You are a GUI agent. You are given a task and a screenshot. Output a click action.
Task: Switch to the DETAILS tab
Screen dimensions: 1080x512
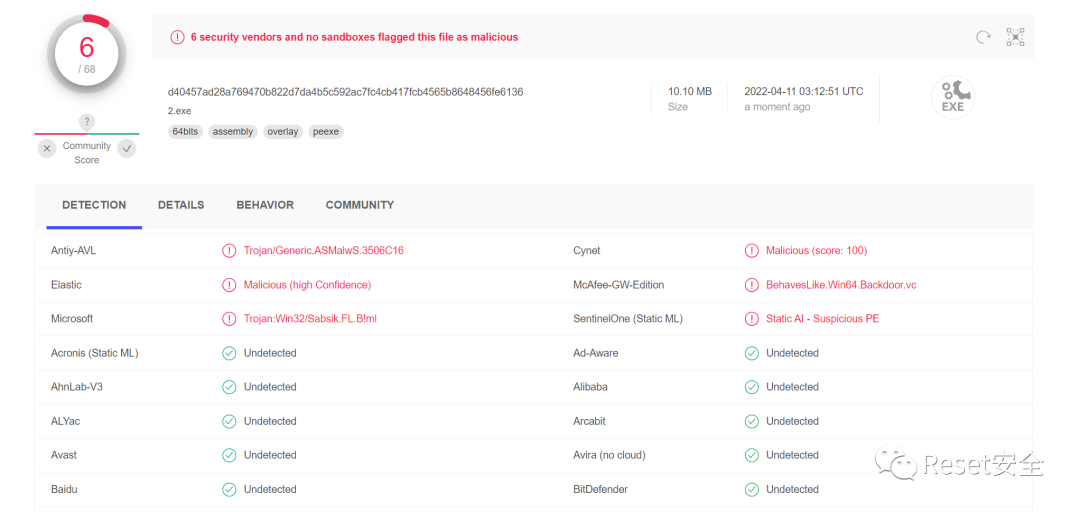click(181, 205)
